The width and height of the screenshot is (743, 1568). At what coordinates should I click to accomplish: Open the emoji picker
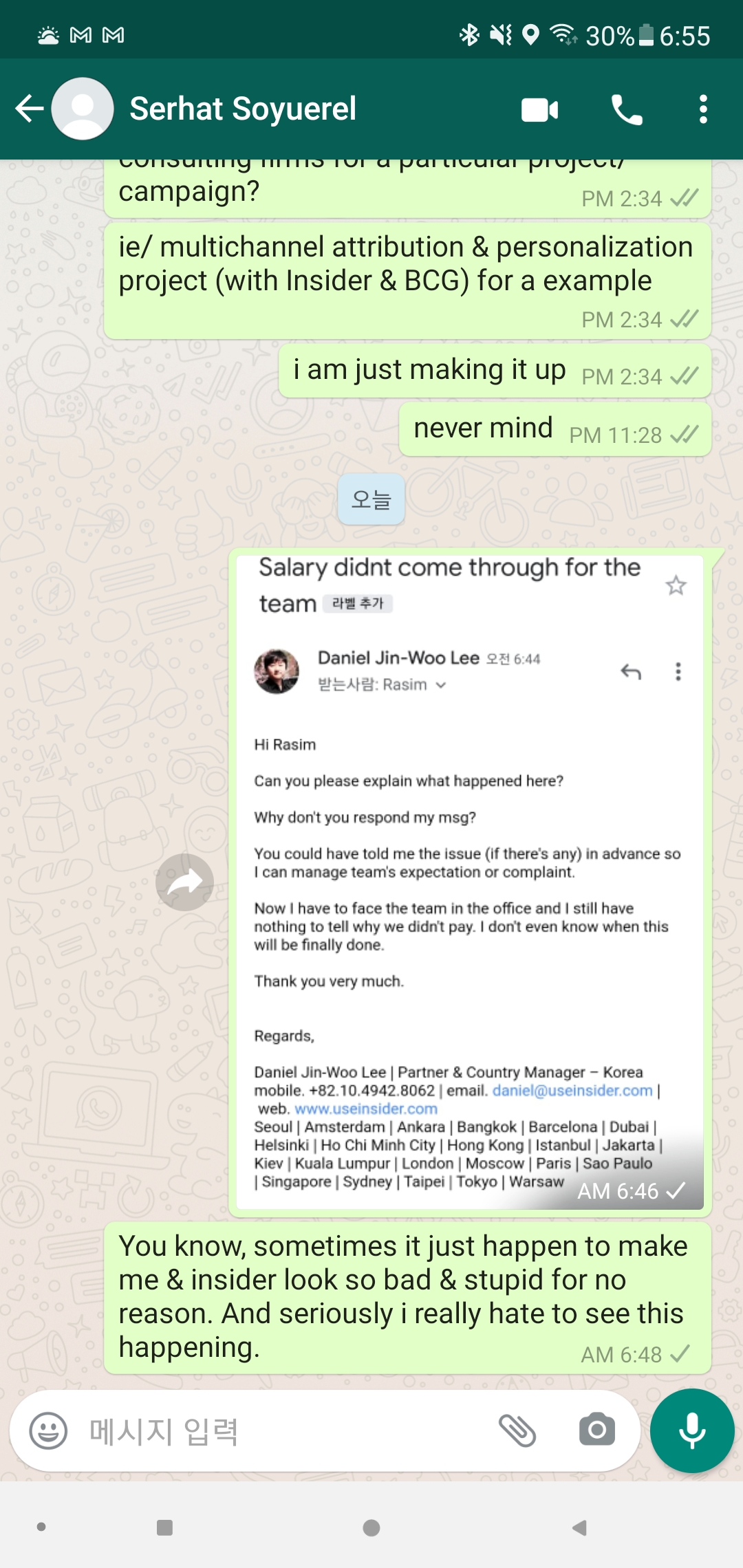tap(48, 1431)
